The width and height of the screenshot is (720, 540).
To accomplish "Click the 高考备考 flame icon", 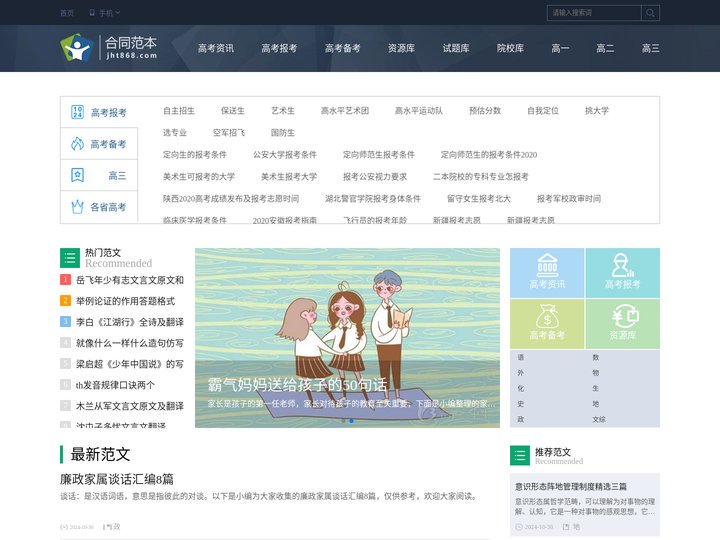I will pyautogui.click(x=78, y=144).
